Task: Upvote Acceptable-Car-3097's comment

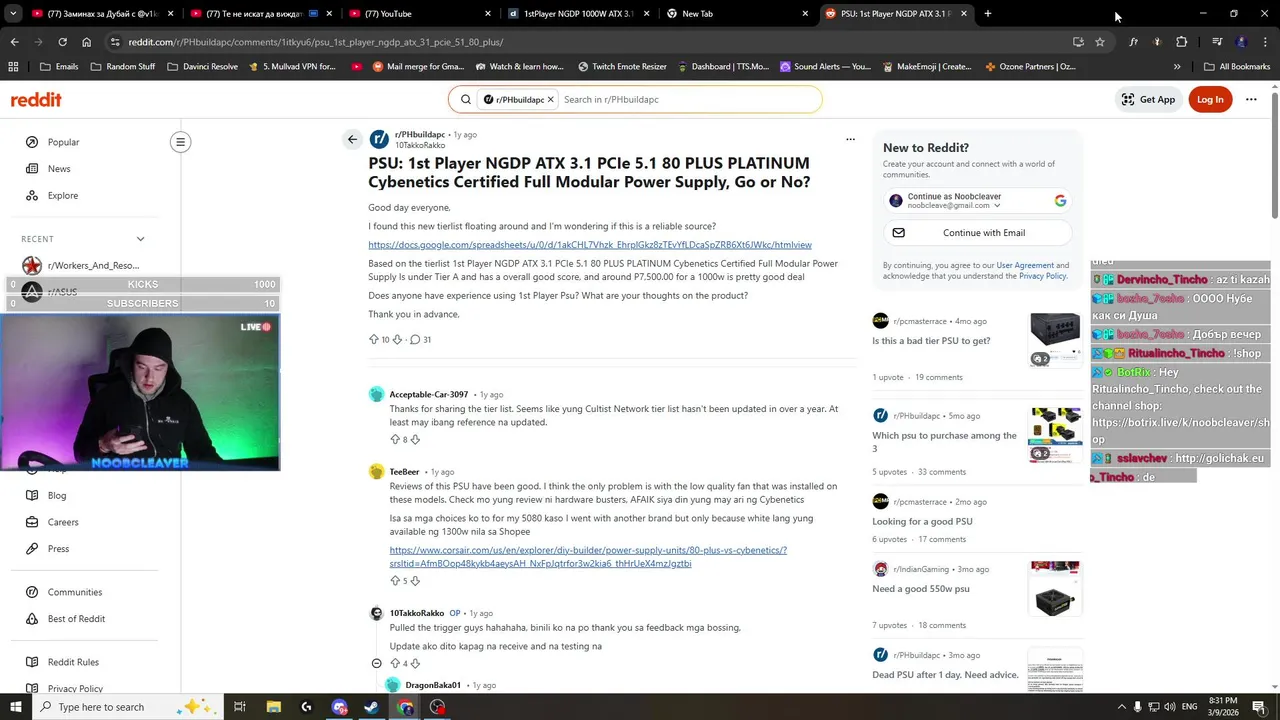Action: [x=395, y=439]
